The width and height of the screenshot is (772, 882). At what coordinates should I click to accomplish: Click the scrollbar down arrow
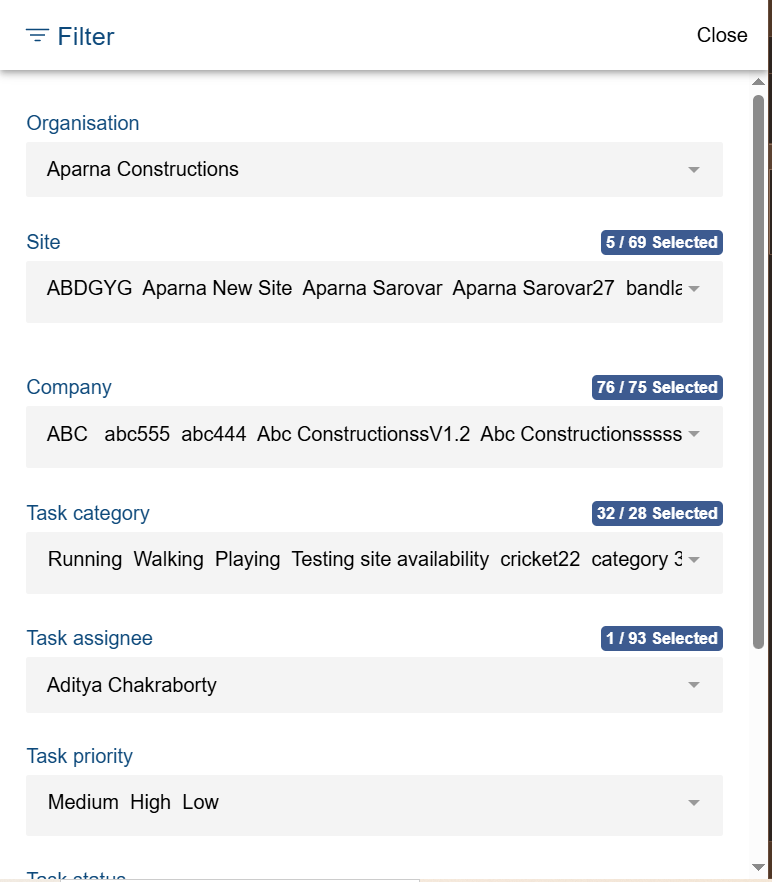point(759,866)
